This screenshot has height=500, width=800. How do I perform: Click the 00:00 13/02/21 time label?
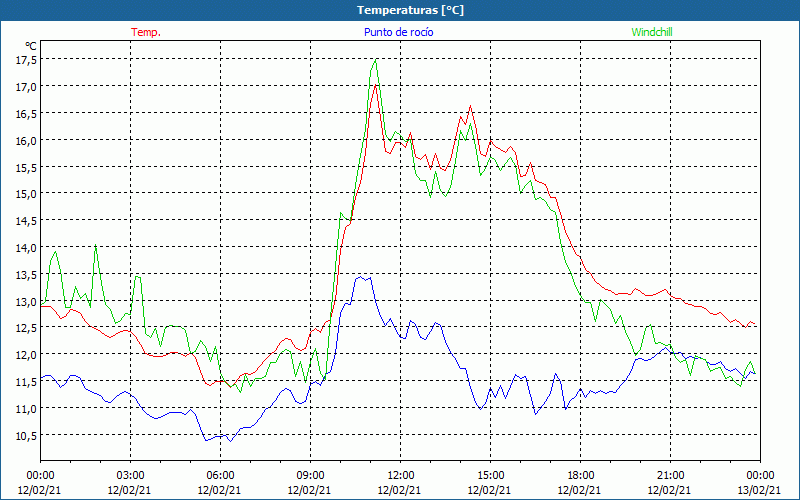760,483
